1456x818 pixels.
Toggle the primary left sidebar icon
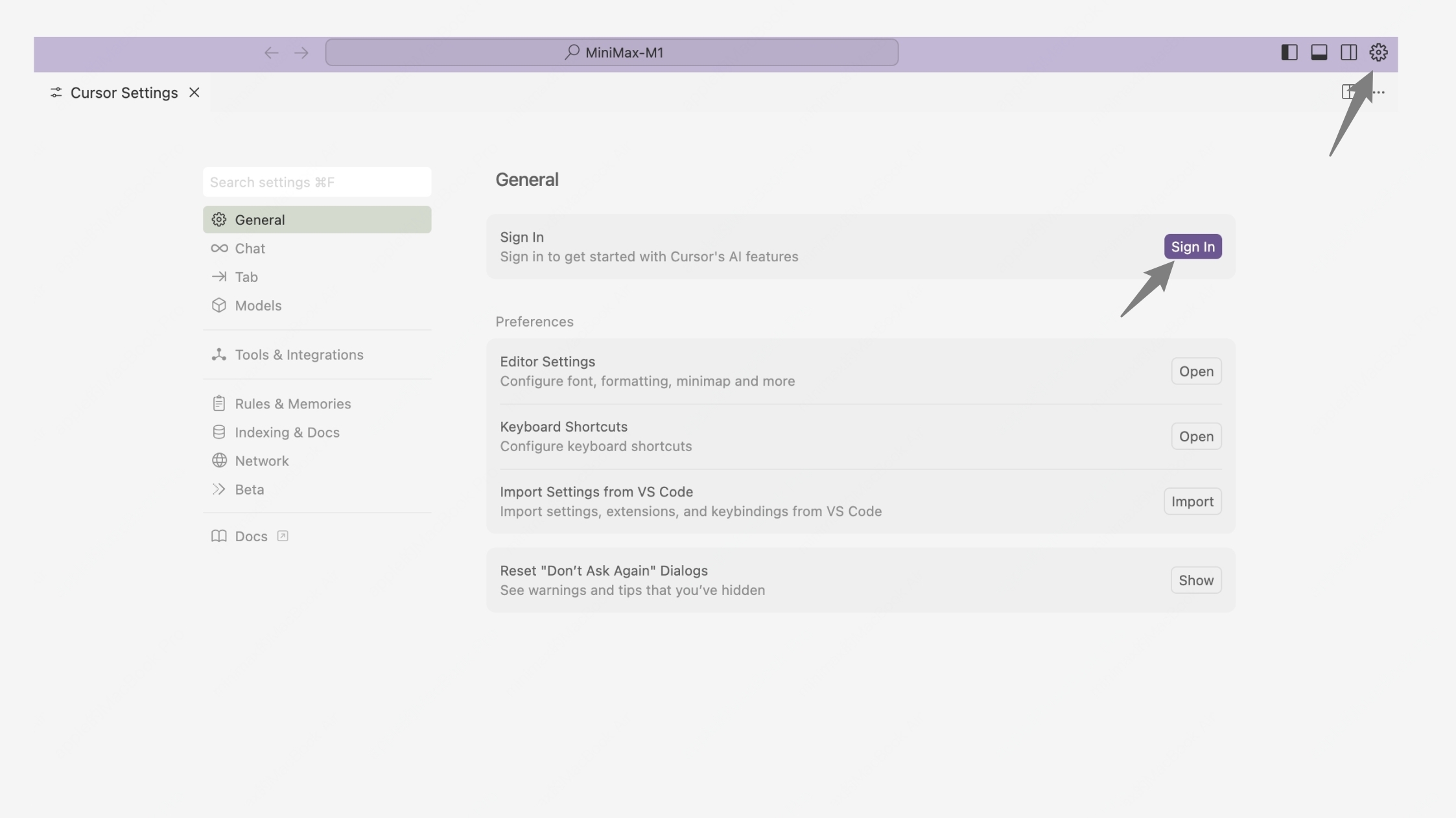[1289, 53]
